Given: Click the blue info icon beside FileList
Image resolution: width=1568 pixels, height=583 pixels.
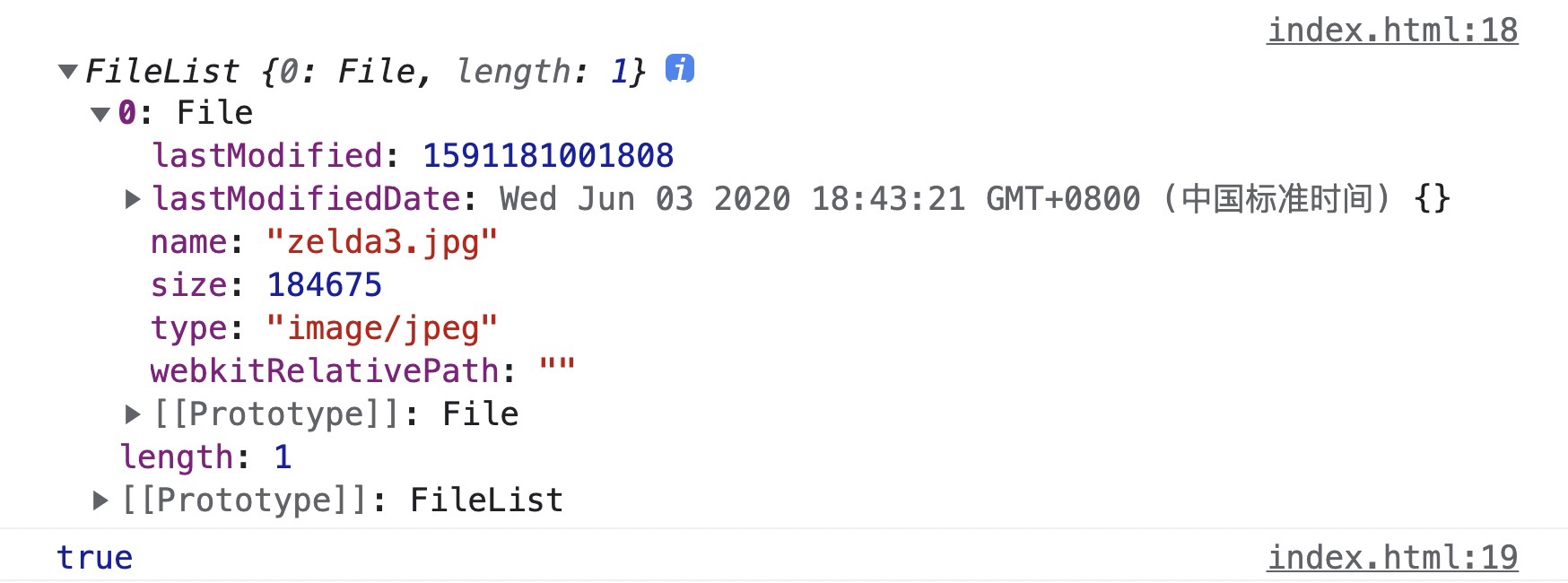Looking at the screenshot, I should tap(679, 68).
